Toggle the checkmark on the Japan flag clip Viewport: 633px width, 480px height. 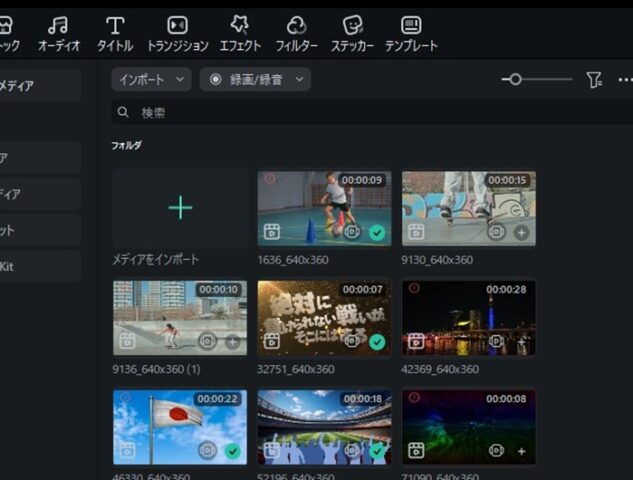pyautogui.click(x=233, y=452)
